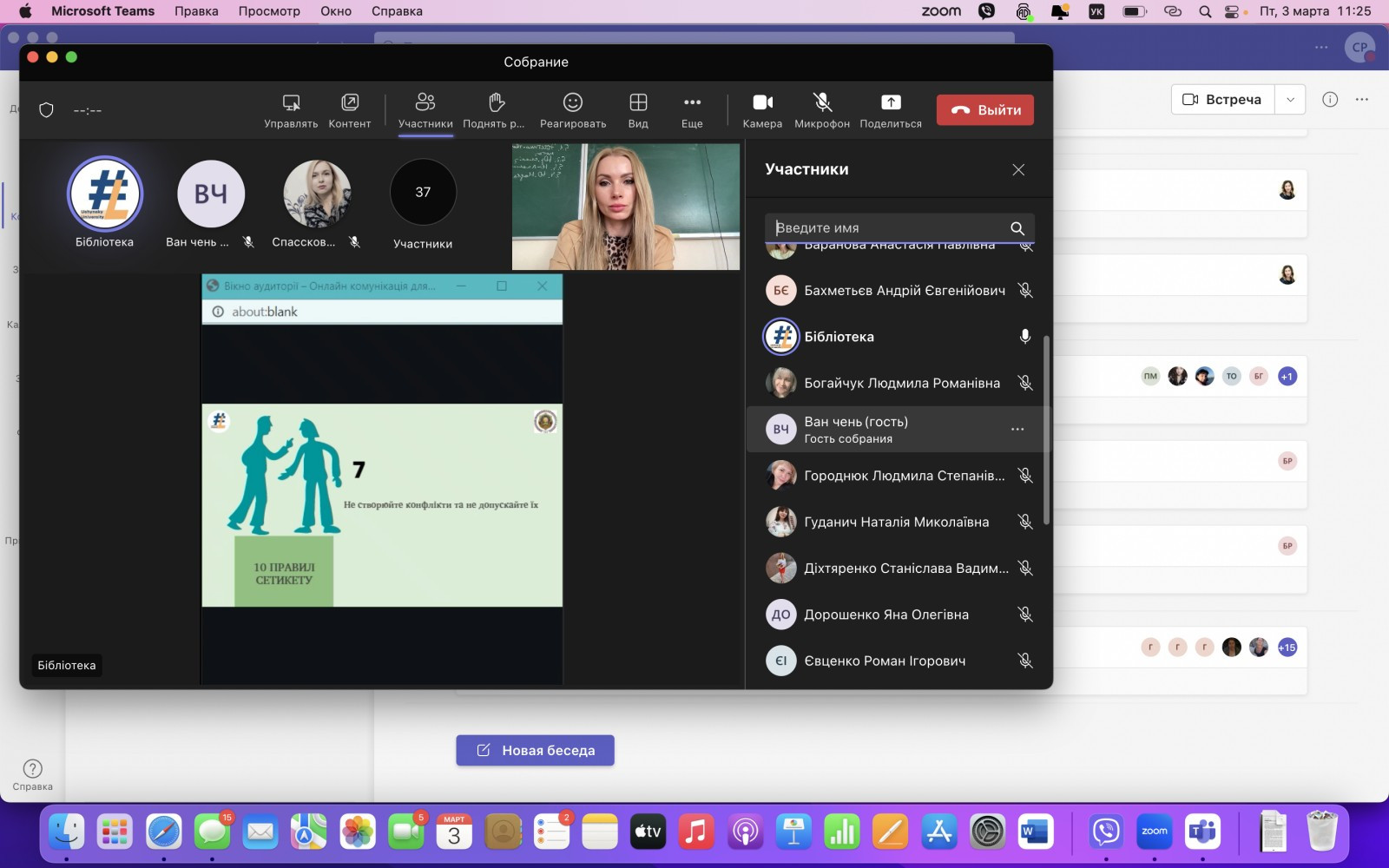Click the Поделиться (Share) screen icon
Viewport: 1389px width, 868px height.
(891, 110)
